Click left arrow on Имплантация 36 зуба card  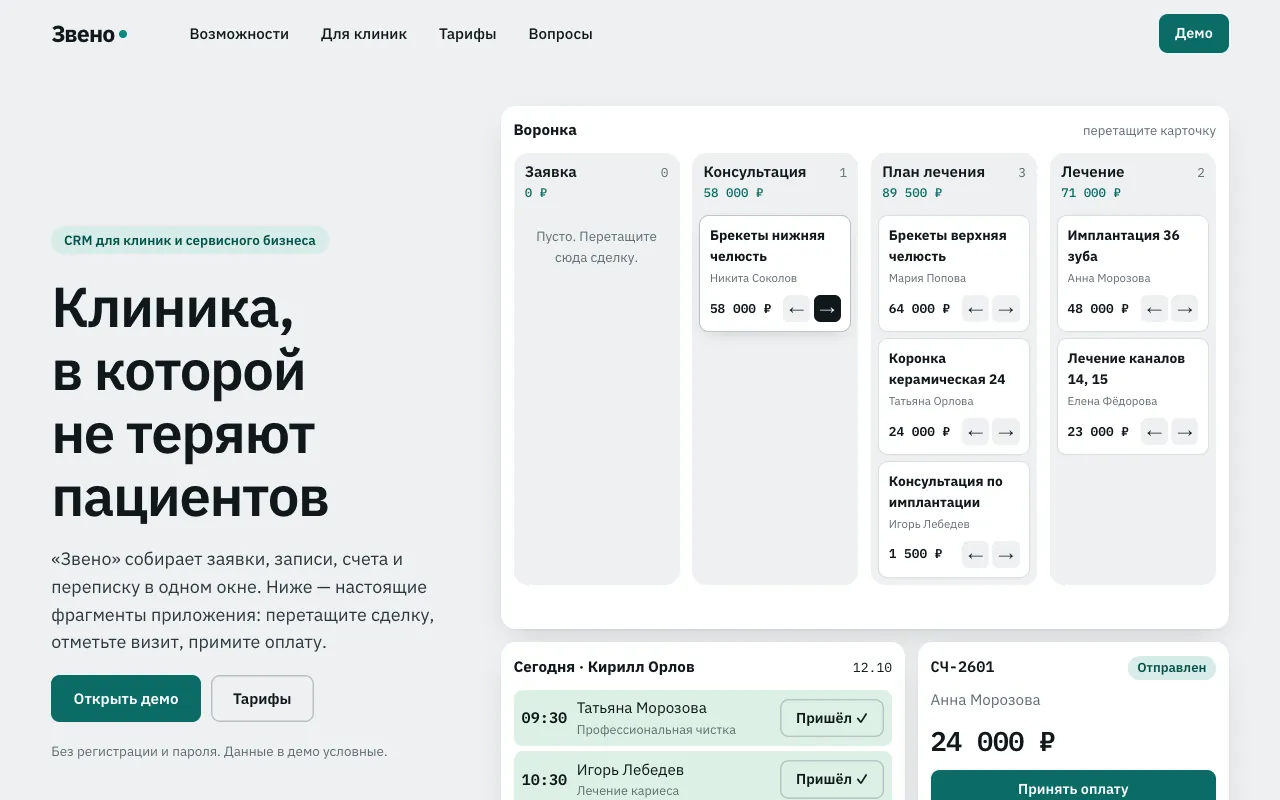pos(1155,309)
